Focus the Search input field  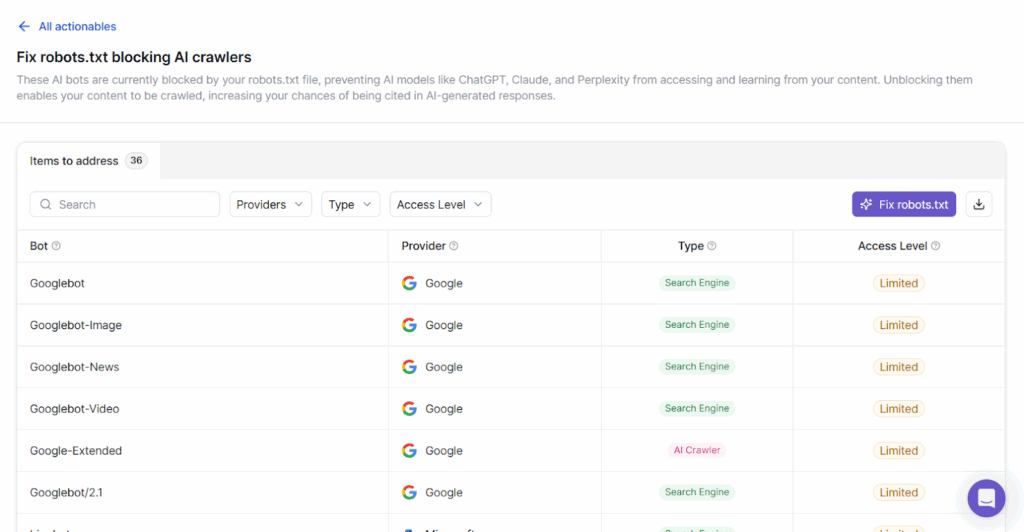[125, 204]
